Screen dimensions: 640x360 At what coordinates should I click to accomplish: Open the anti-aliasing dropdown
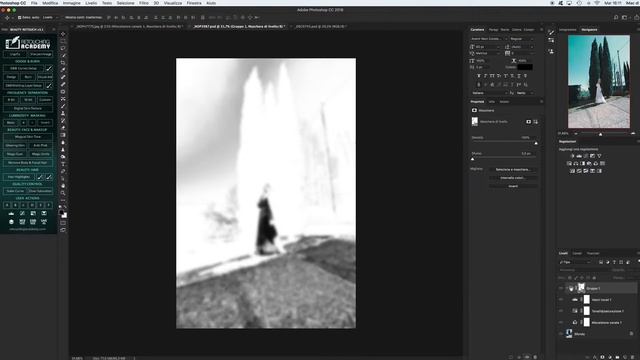pyautogui.click(x=524, y=93)
